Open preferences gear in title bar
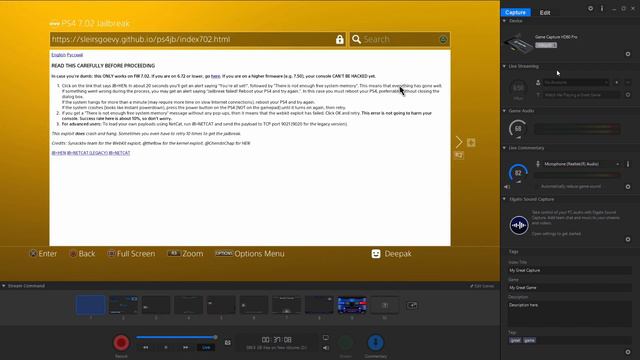The width and height of the screenshot is (640, 360). click(590, 8)
